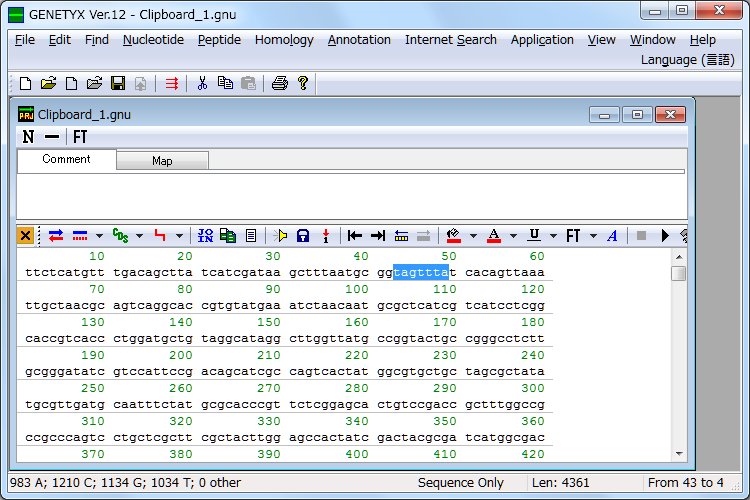
Task: Click the blue padlock icon
Action: coord(303,235)
